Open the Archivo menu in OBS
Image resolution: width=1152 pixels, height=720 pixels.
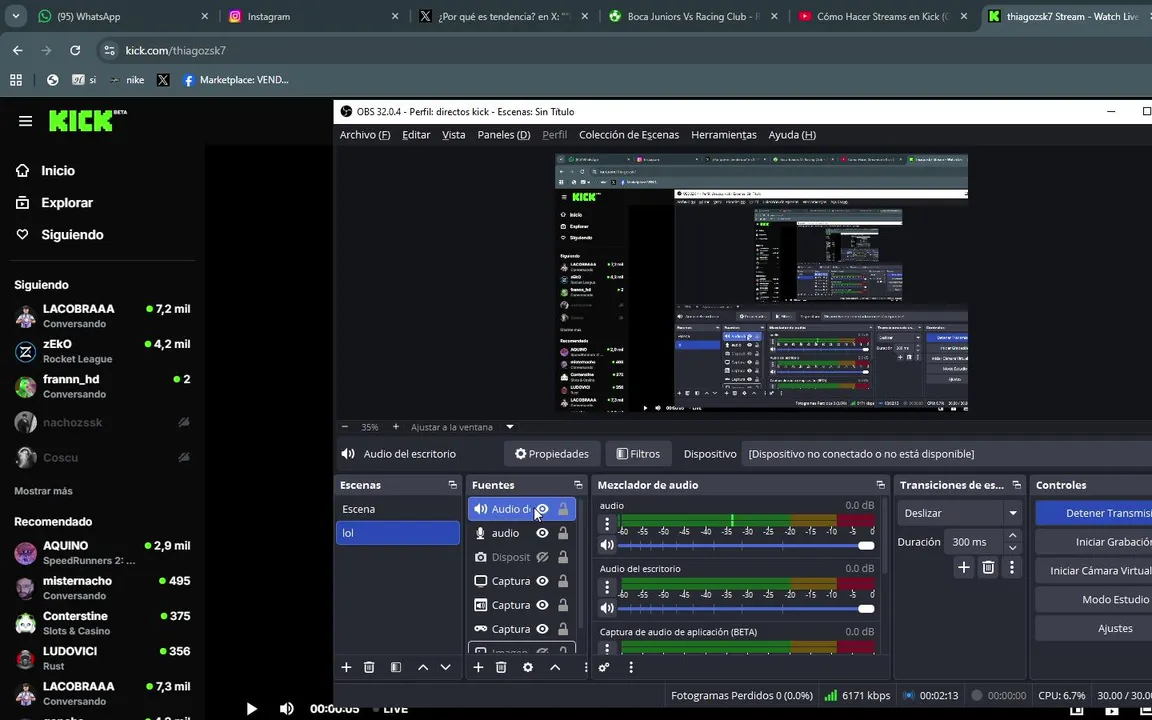[x=364, y=134]
